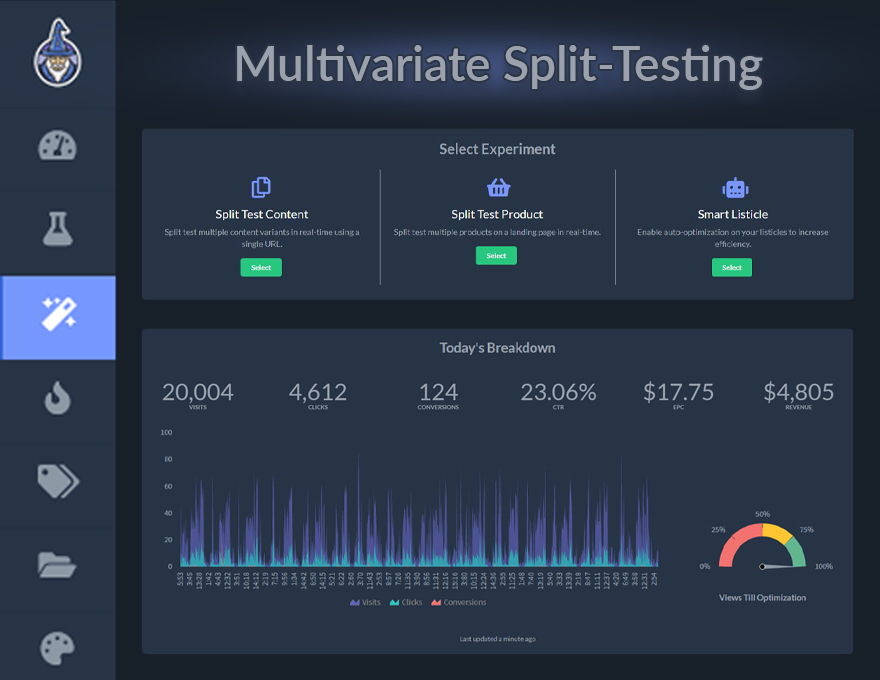Click the shopping basket icon above Split Test Product
The width and height of the screenshot is (880, 680).
coord(496,186)
